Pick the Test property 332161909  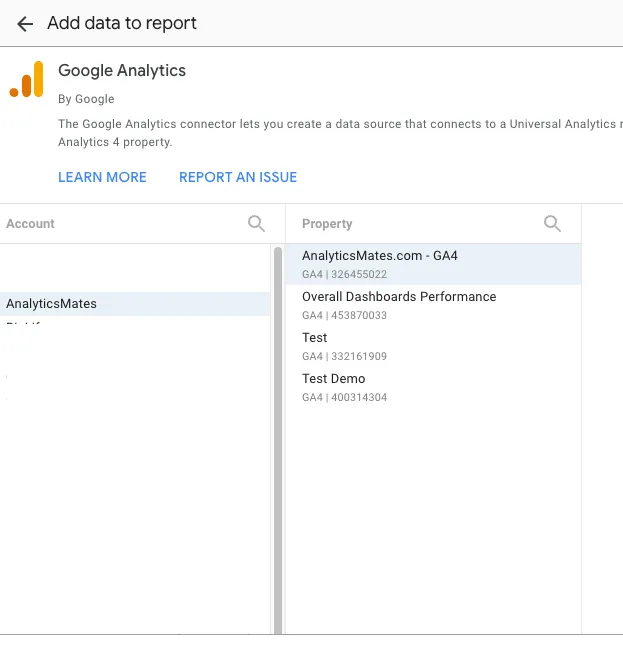[x=433, y=346]
